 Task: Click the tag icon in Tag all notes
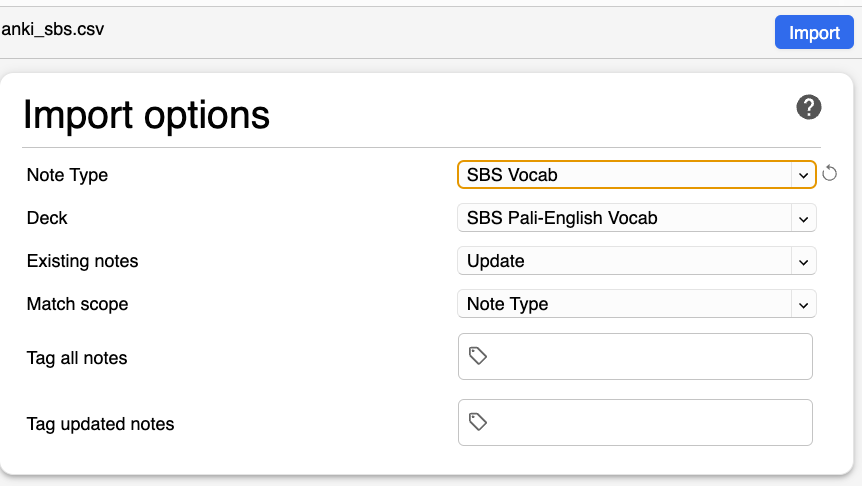pos(478,356)
